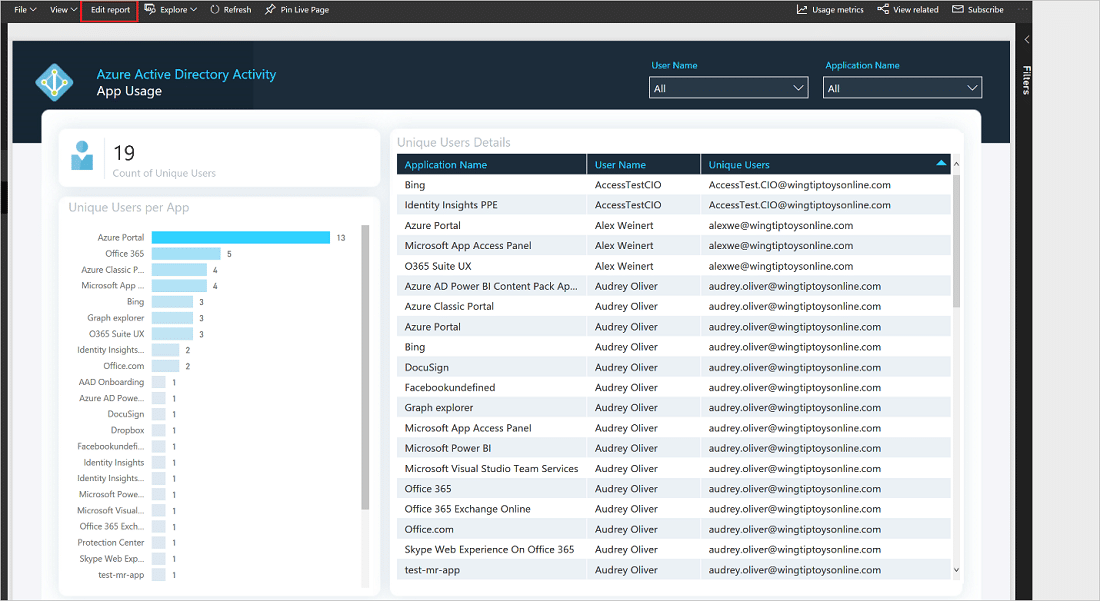The width and height of the screenshot is (1100, 601).
Task: Click the test-mr-app label in bar chart
Action: 121,575
